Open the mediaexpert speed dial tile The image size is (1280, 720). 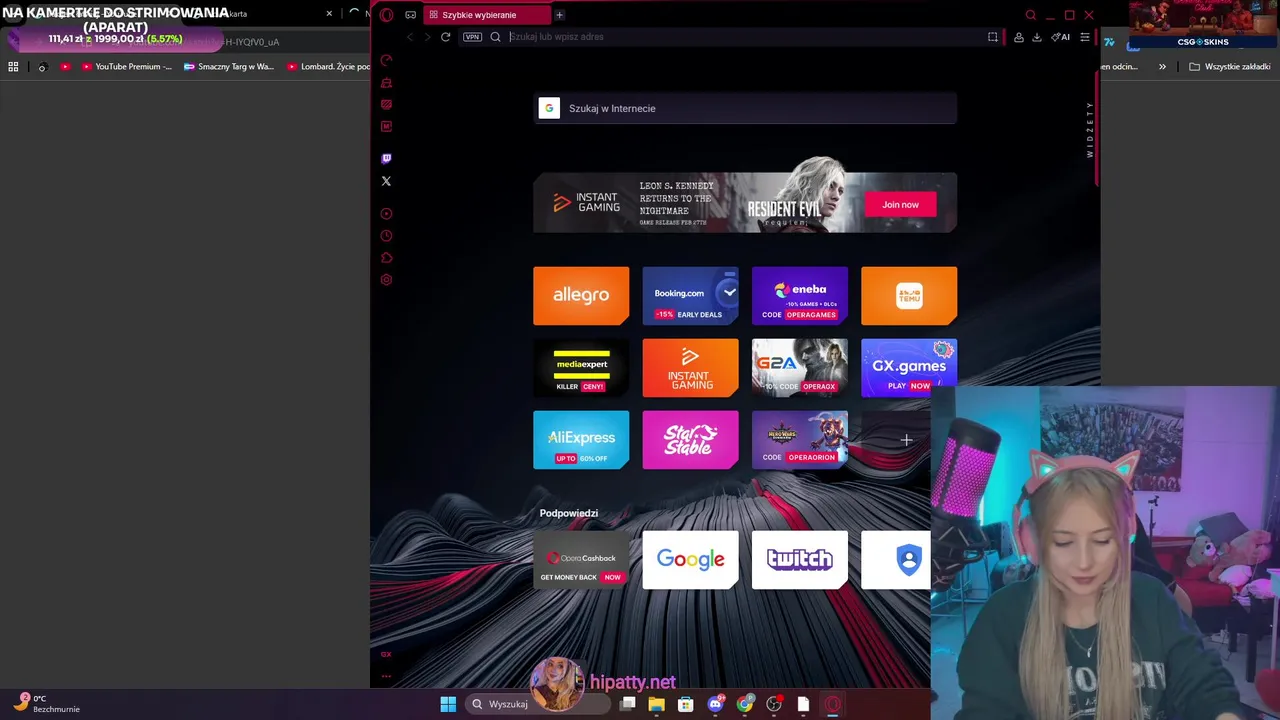pos(581,368)
